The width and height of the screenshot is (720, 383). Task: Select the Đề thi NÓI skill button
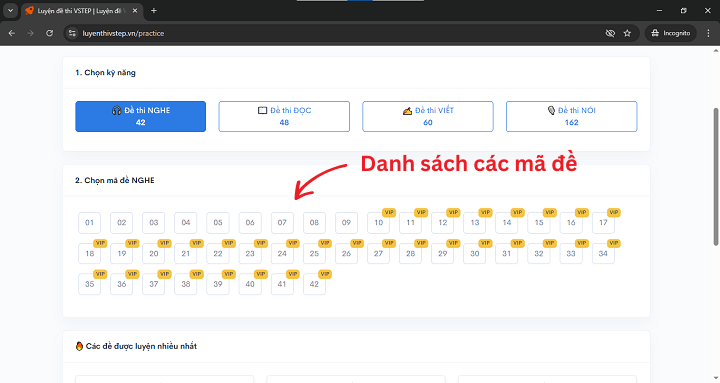coord(572,116)
